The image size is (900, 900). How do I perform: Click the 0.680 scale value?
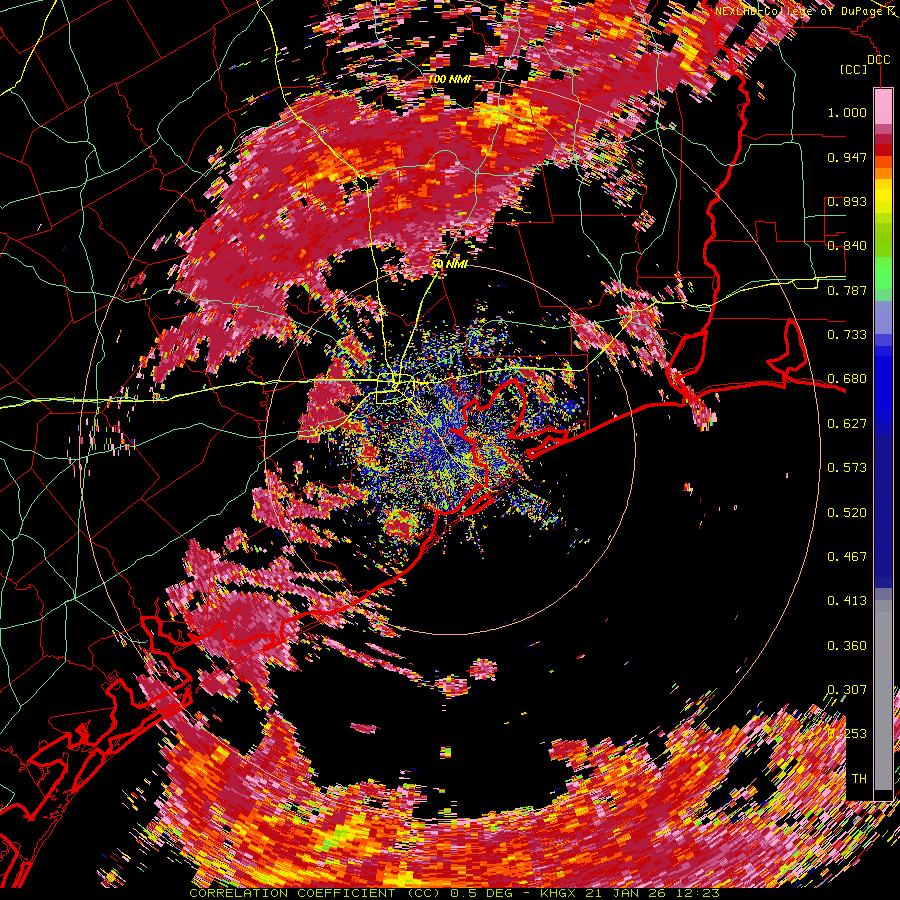coord(847,379)
